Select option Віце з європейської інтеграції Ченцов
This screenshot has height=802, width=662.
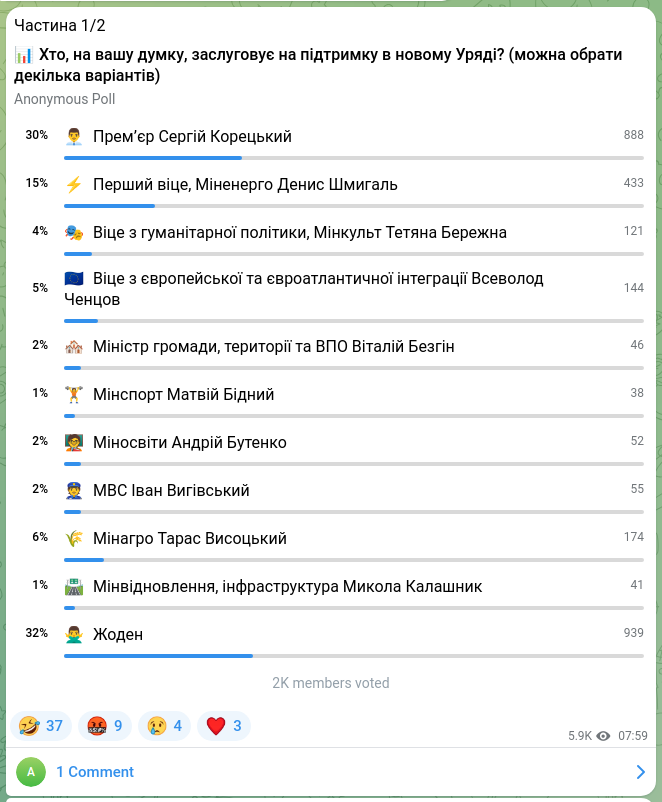coord(331,294)
